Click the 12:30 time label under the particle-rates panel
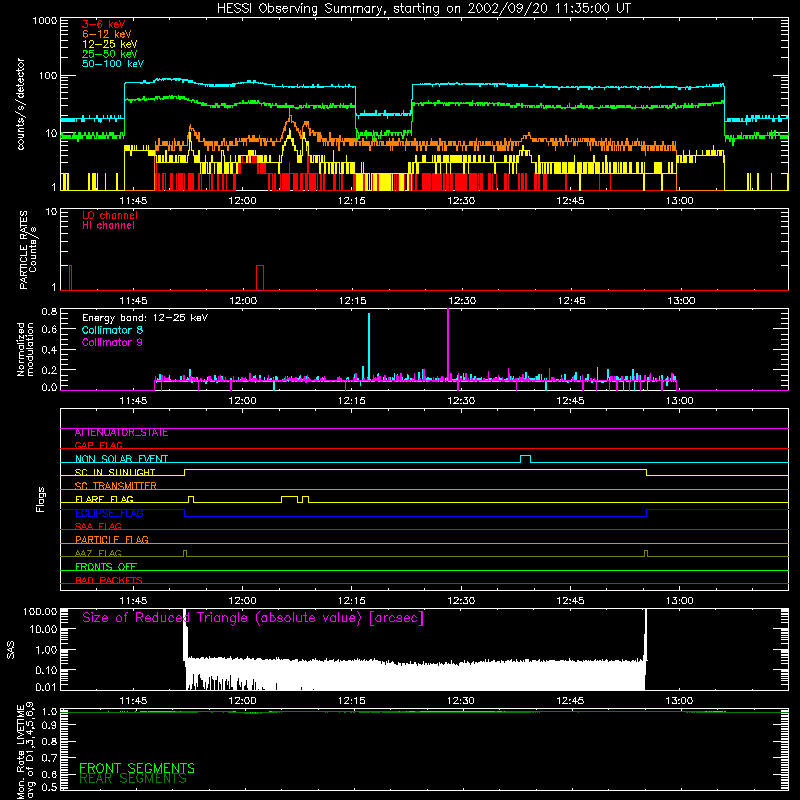800x800 pixels. pos(462,301)
